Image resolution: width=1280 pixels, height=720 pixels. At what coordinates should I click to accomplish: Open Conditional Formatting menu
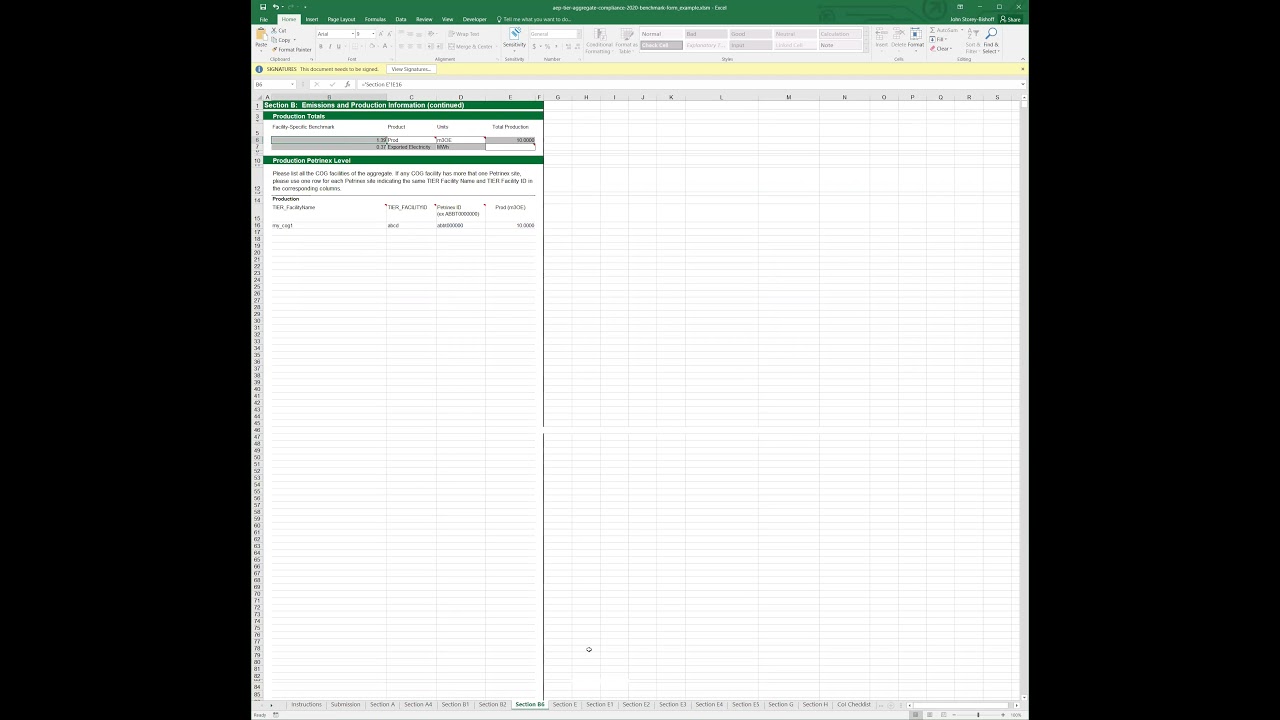click(x=599, y=40)
